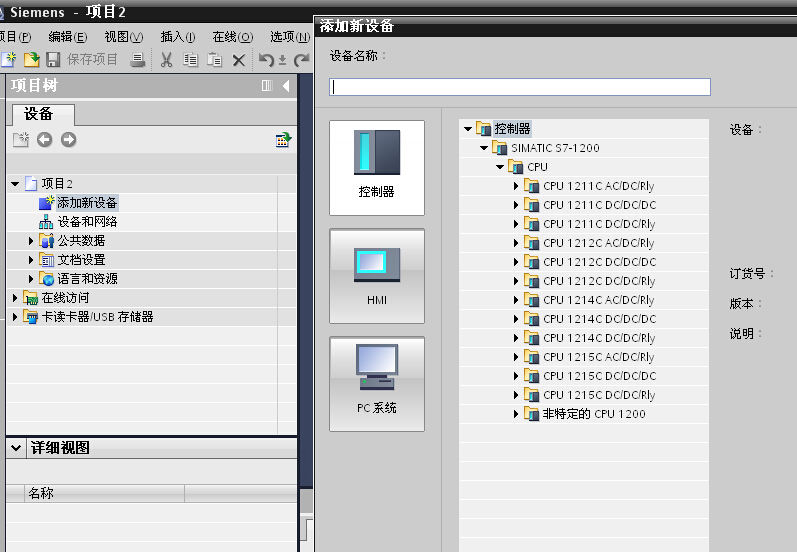Image resolution: width=797 pixels, height=552 pixels.
Task: Click the back arrow in project tree
Action: 44,140
